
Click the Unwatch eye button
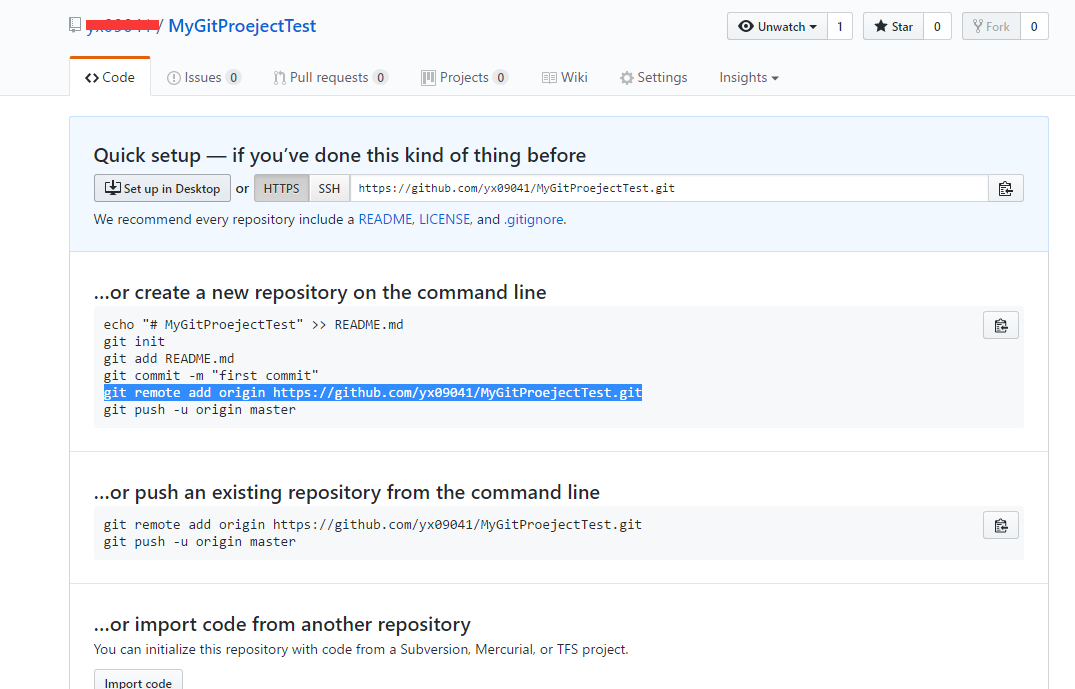tap(777, 27)
